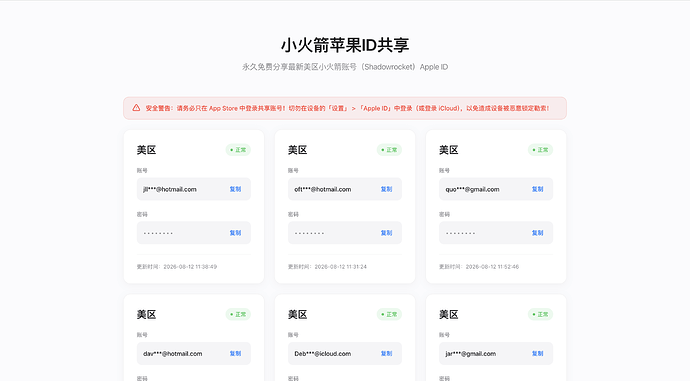The width and height of the screenshot is (690, 381).
Task: Copy the dav***@hotmail.com account
Action: [235, 353]
